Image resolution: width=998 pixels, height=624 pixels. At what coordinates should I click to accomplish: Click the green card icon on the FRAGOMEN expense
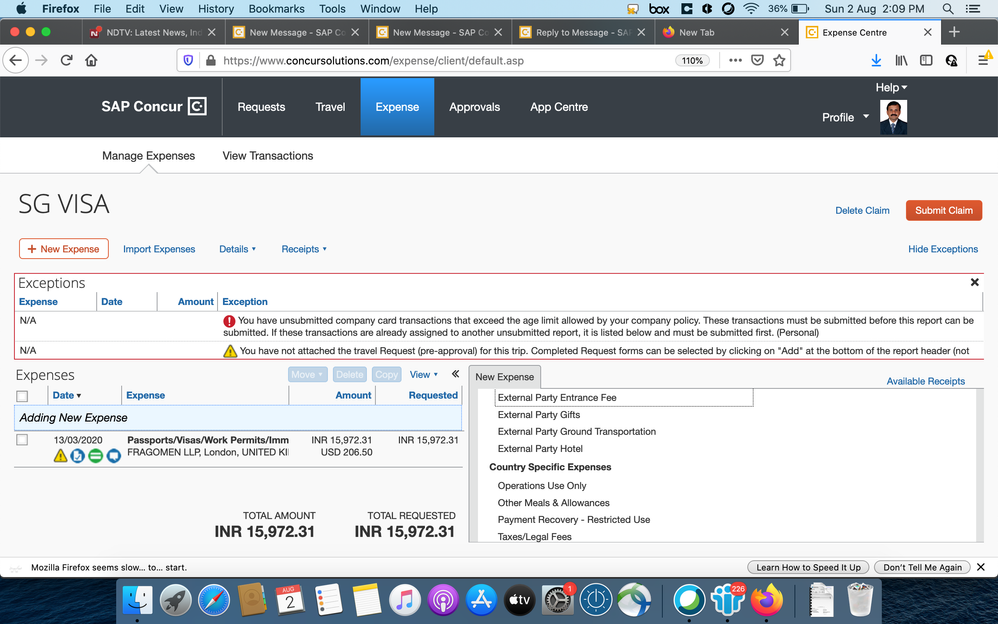pyautogui.click(x=95, y=456)
